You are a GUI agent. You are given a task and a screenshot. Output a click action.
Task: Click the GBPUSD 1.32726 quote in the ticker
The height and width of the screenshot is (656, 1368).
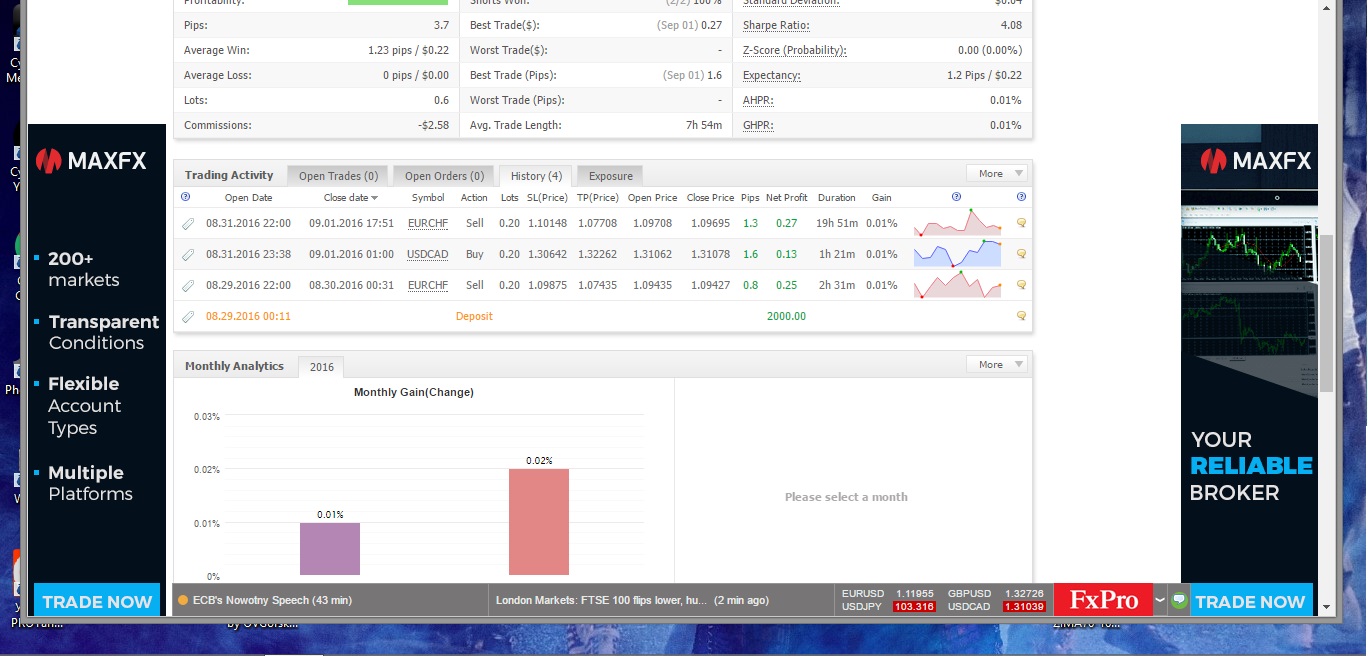(x=996, y=594)
